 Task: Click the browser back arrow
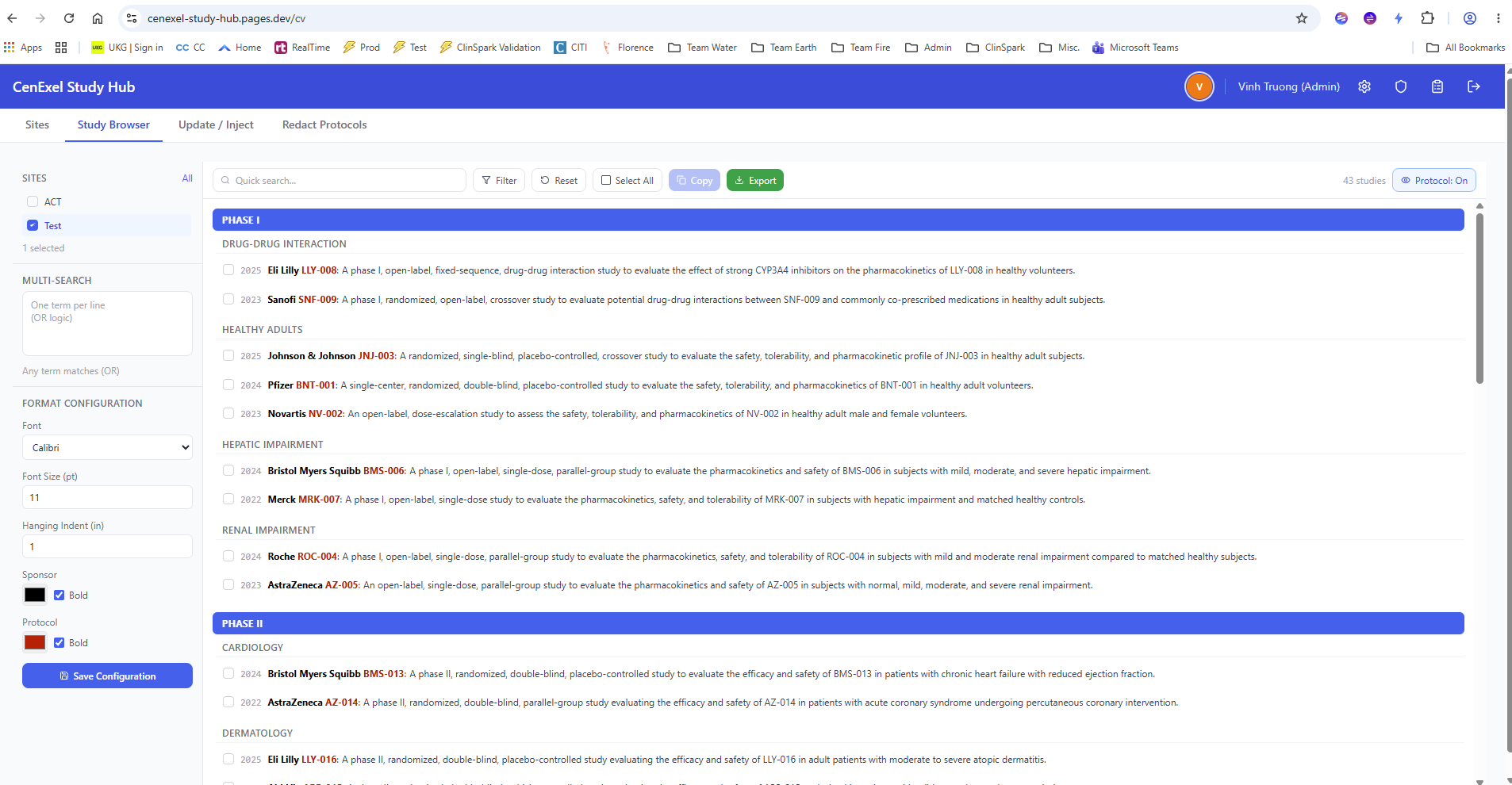pyautogui.click(x=12, y=18)
